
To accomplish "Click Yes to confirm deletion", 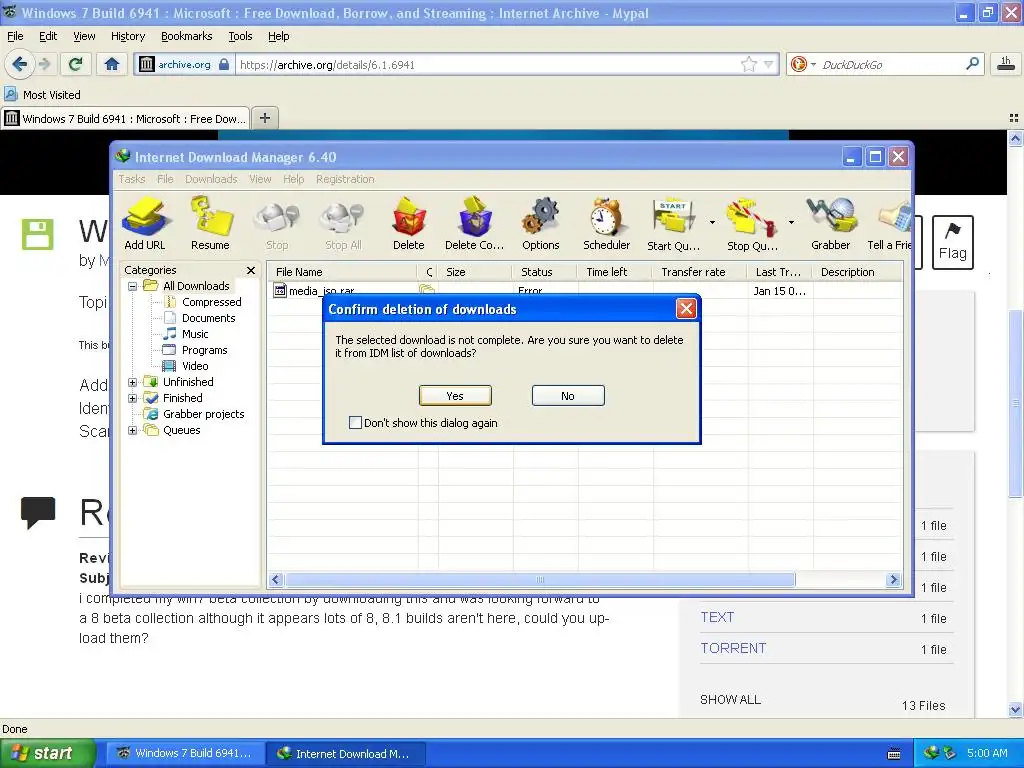I will tap(455, 396).
